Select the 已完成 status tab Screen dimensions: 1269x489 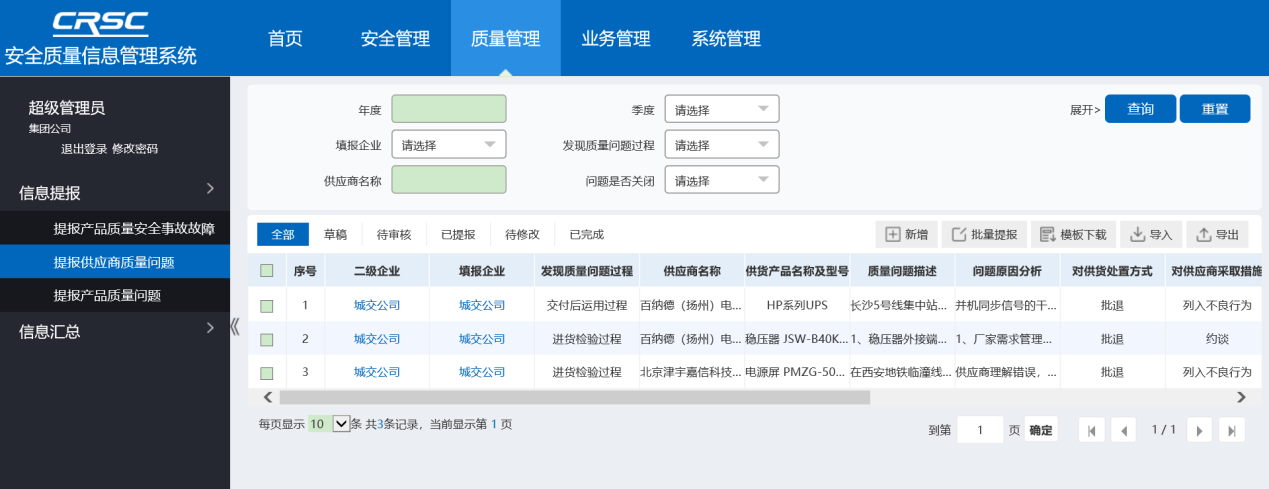pos(586,235)
